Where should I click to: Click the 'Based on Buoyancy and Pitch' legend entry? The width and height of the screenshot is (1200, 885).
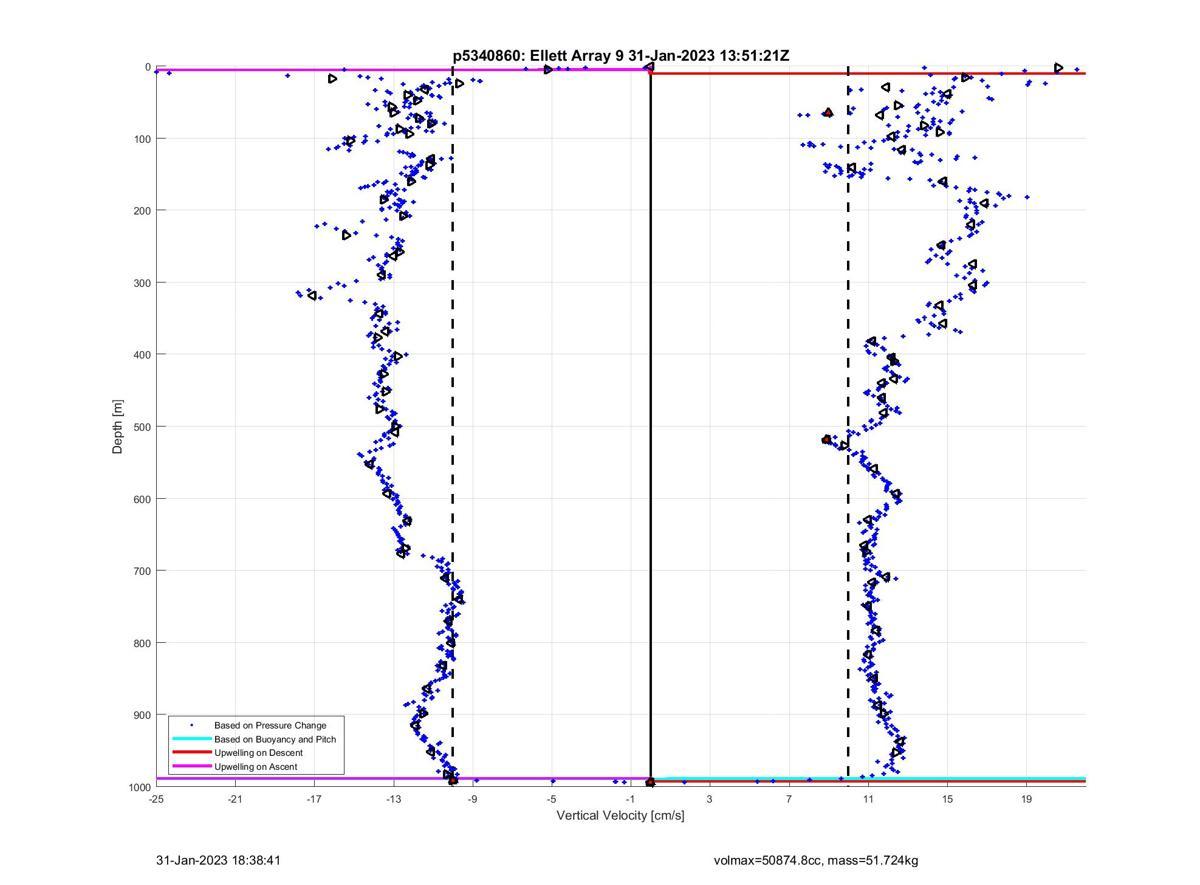pos(275,739)
